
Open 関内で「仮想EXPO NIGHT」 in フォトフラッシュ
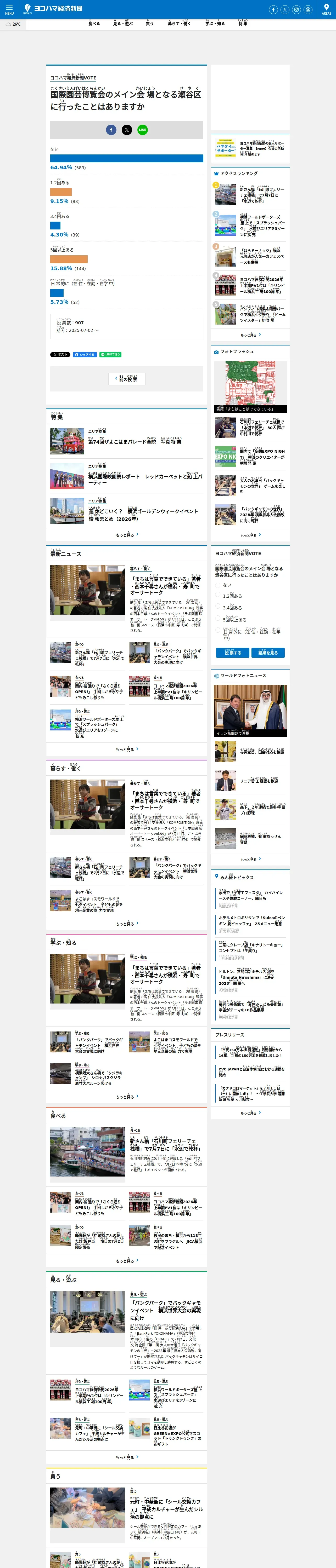tap(262, 457)
